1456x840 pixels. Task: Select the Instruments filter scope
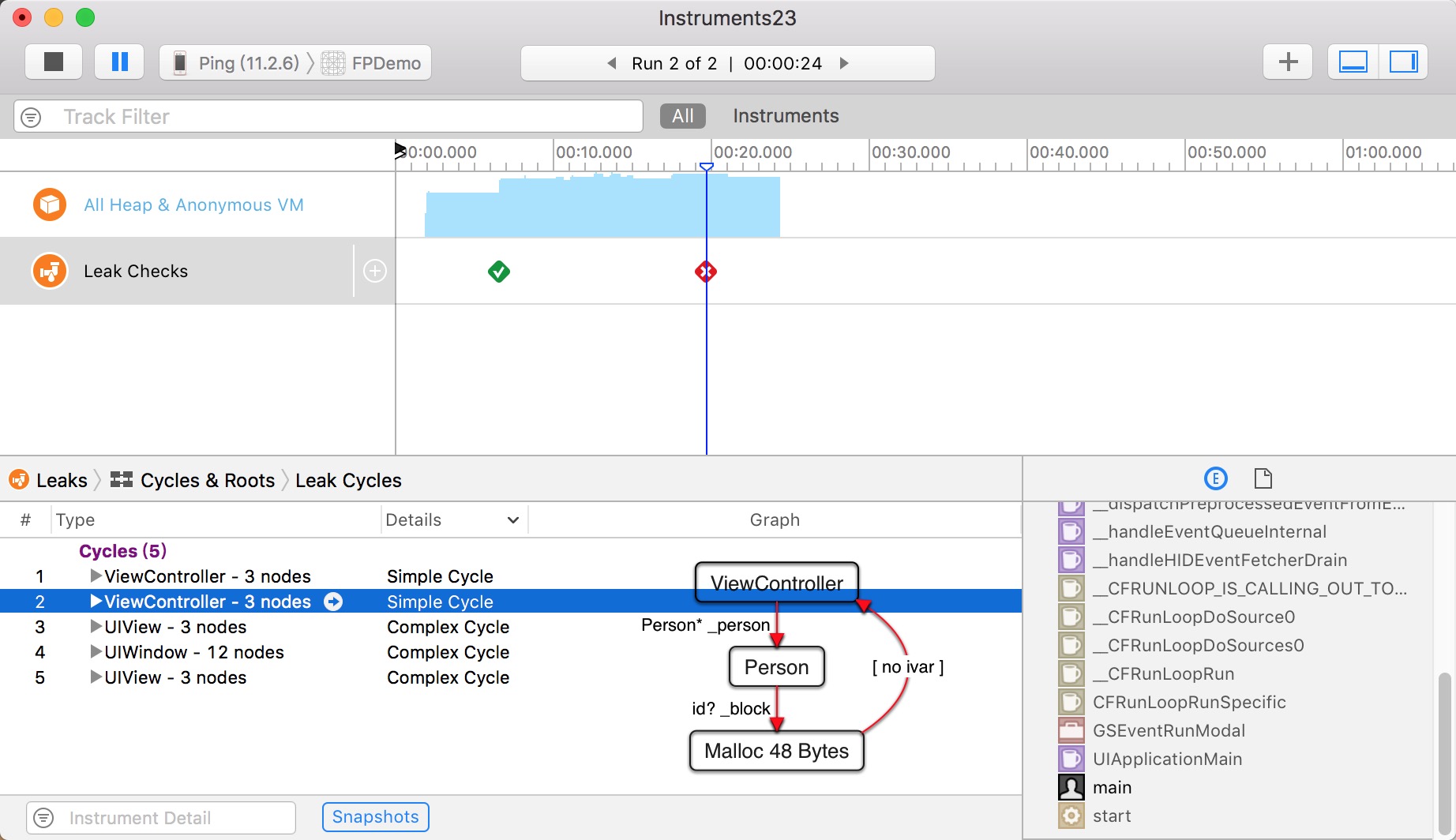pos(785,116)
